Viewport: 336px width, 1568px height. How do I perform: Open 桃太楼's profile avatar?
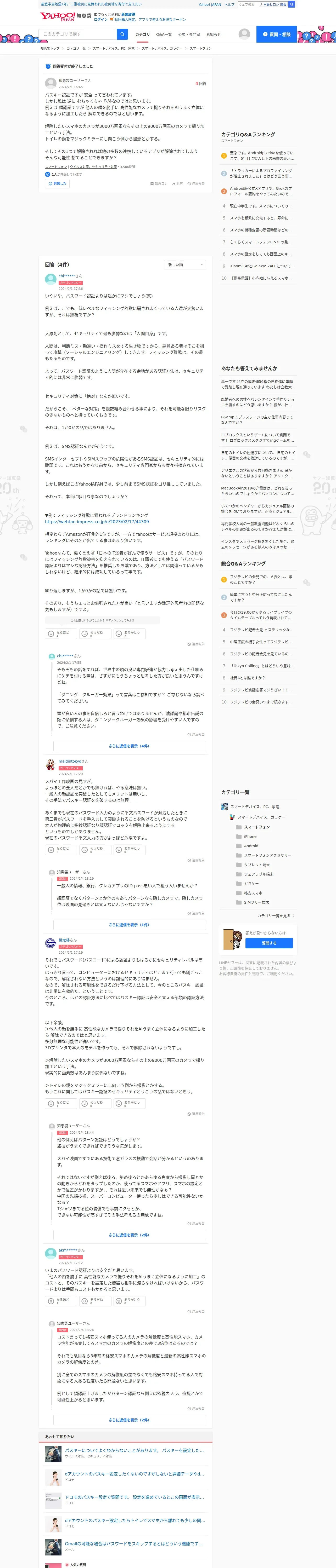coord(51,943)
